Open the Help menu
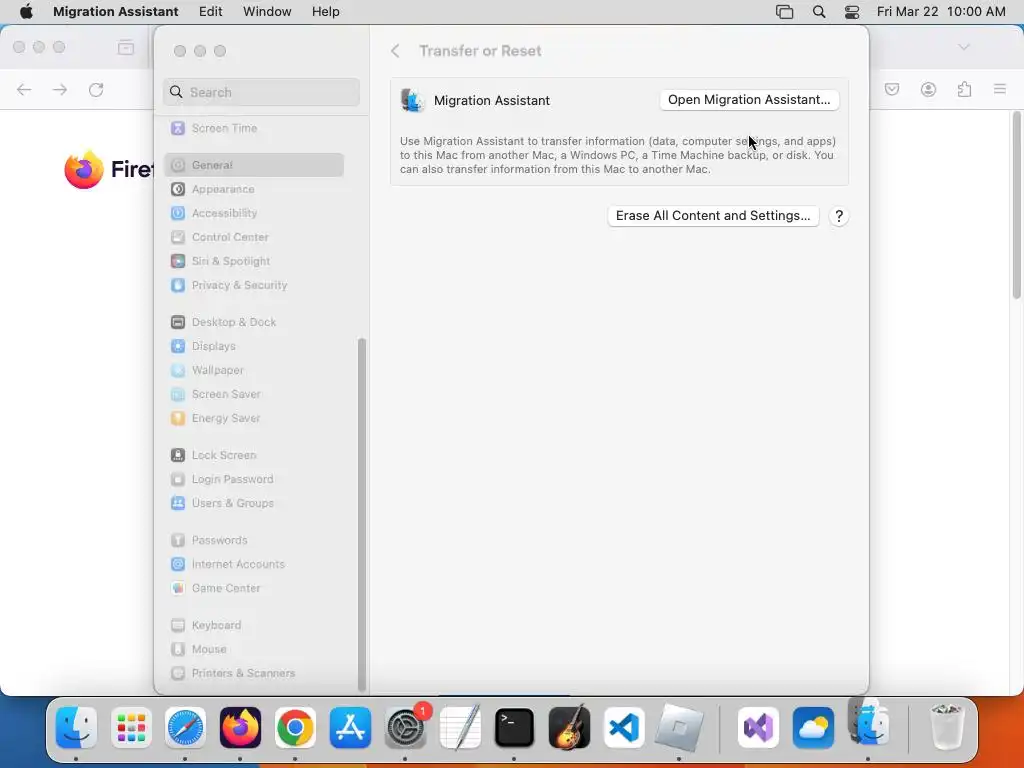Image resolution: width=1024 pixels, height=768 pixels. tap(325, 12)
